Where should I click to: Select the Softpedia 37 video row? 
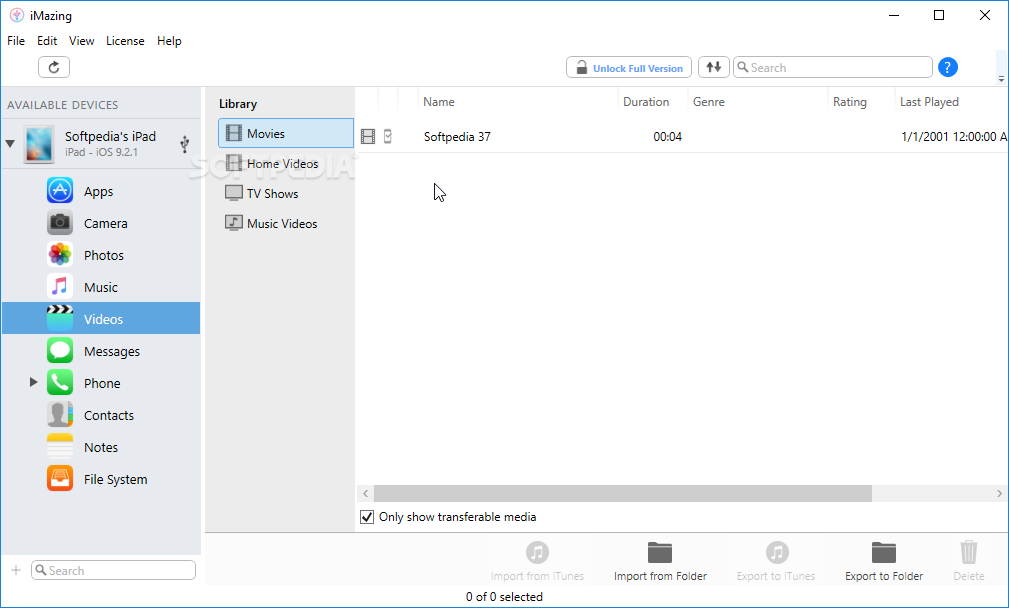point(681,136)
